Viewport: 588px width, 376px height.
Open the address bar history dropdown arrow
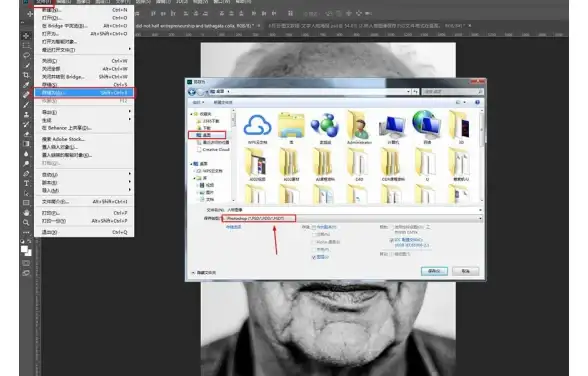tap(408, 91)
